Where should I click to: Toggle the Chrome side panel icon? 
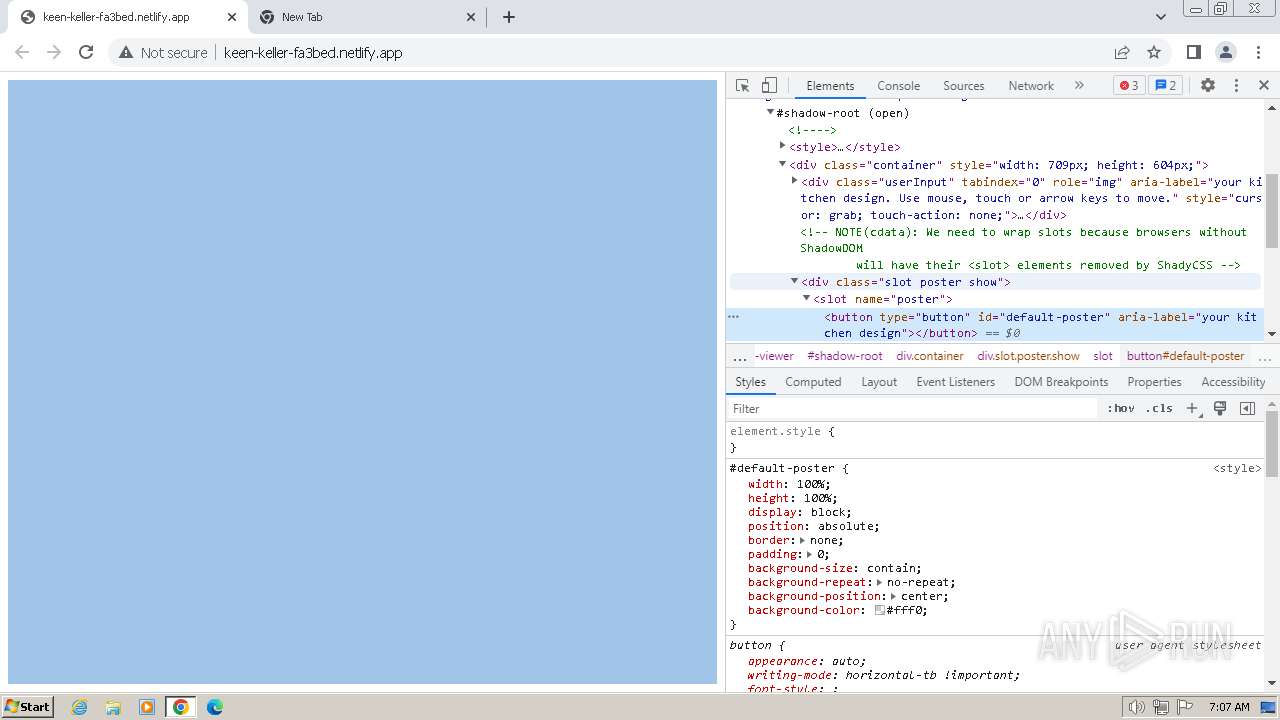point(1193,52)
